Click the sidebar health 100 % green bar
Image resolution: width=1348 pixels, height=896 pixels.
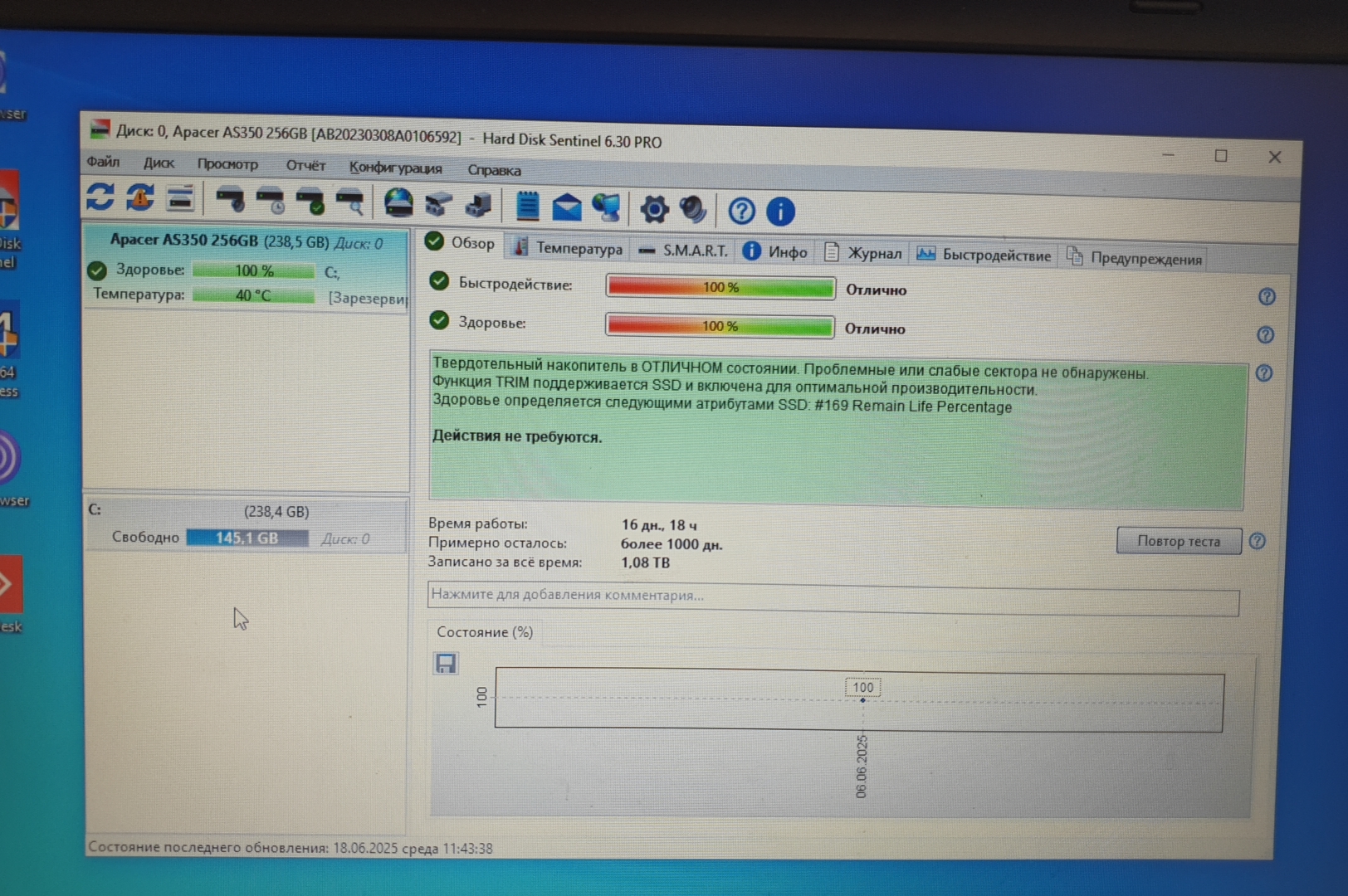pyautogui.click(x=254, y=270)
